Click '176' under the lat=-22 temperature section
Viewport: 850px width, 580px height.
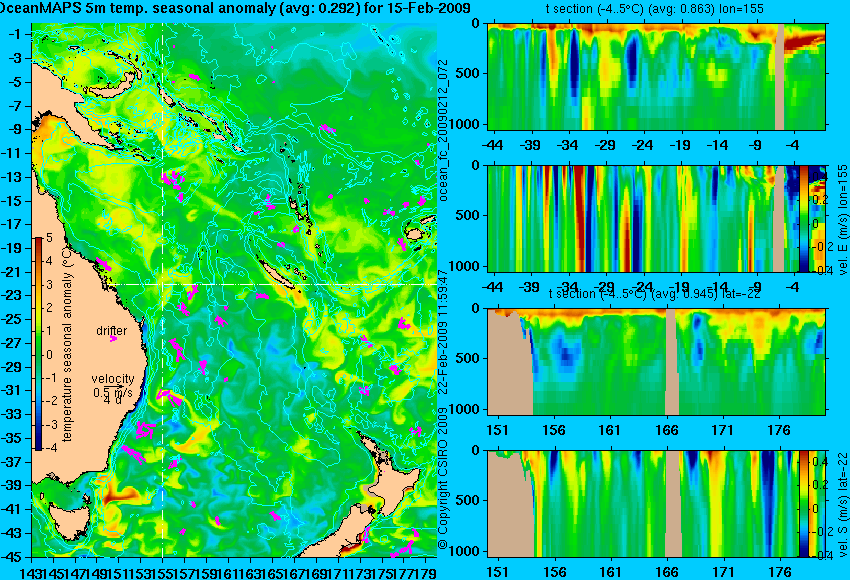(780, 430)
